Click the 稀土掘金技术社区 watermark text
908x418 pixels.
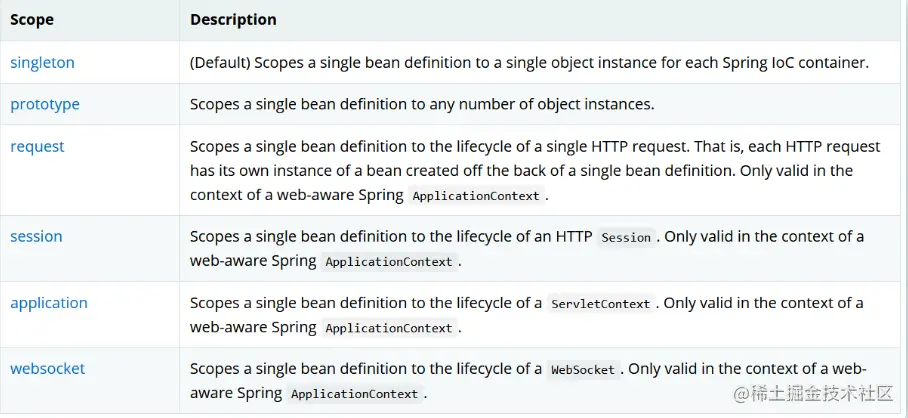824,394
